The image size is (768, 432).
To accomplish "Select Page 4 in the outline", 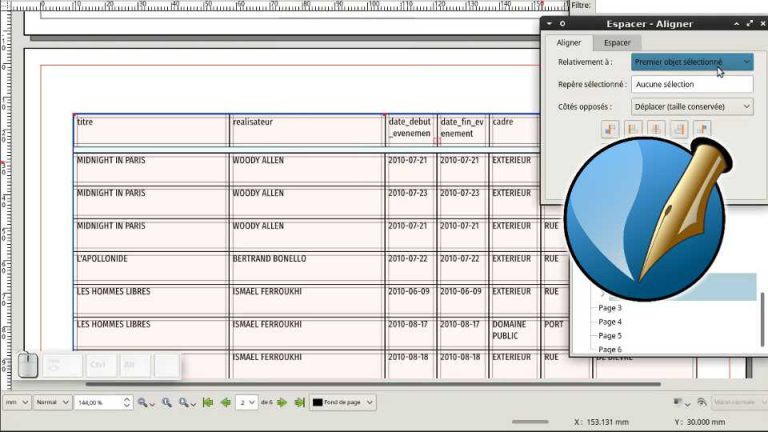I will pos(610,322).
